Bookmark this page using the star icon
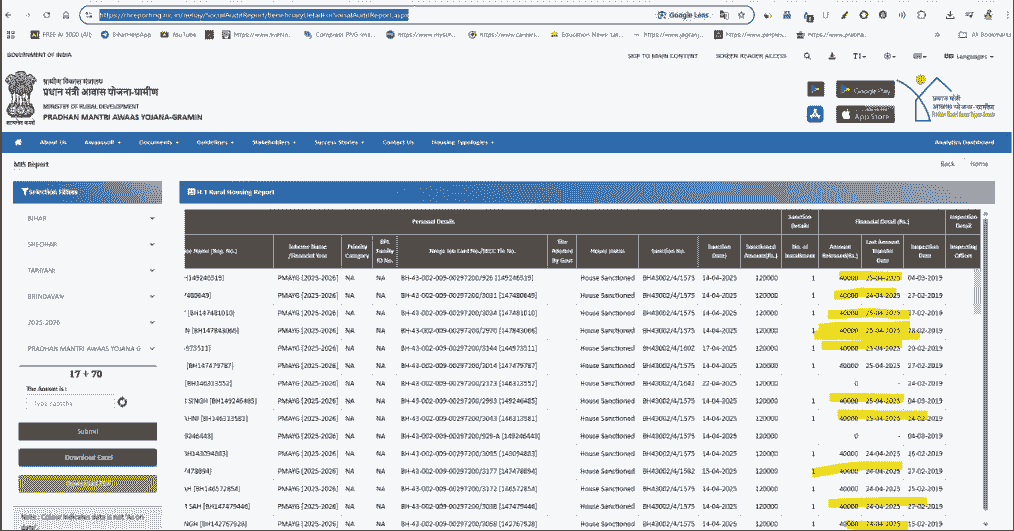Image resolution: width=1014 pixels, height=531 pixels. click(x=741, y=16)
